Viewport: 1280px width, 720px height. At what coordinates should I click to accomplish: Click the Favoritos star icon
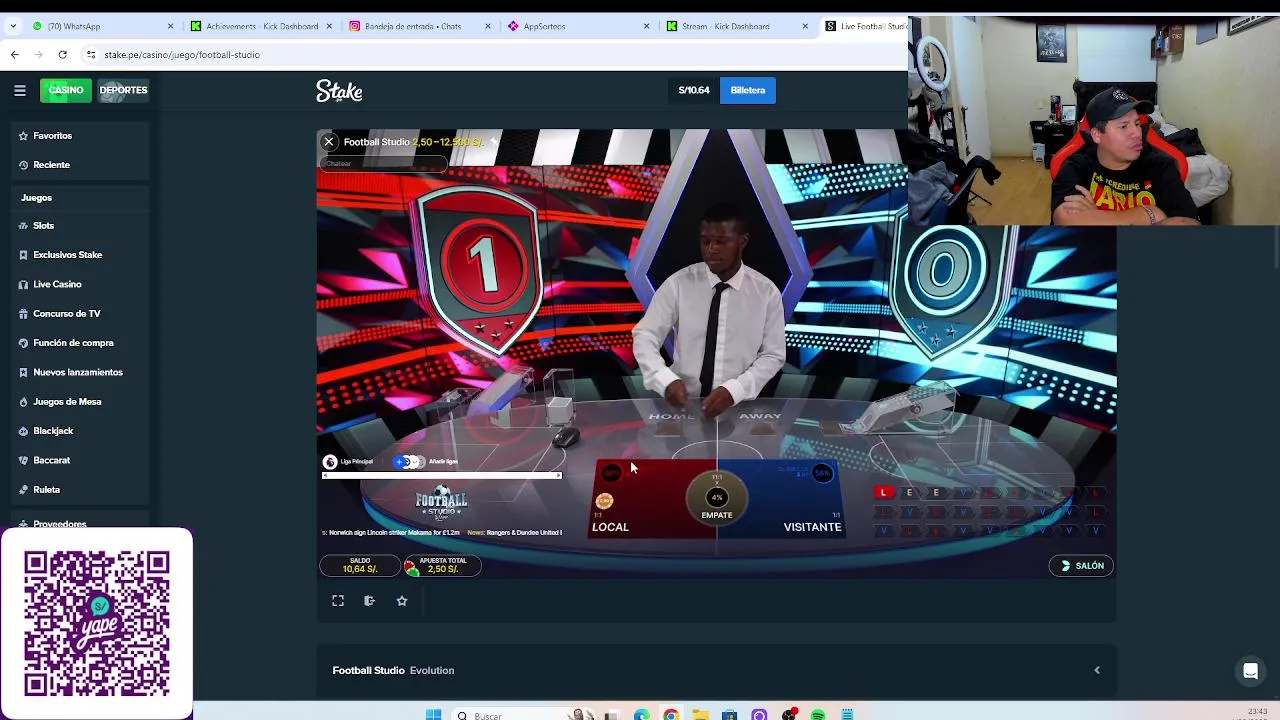[x=23, y=135]
